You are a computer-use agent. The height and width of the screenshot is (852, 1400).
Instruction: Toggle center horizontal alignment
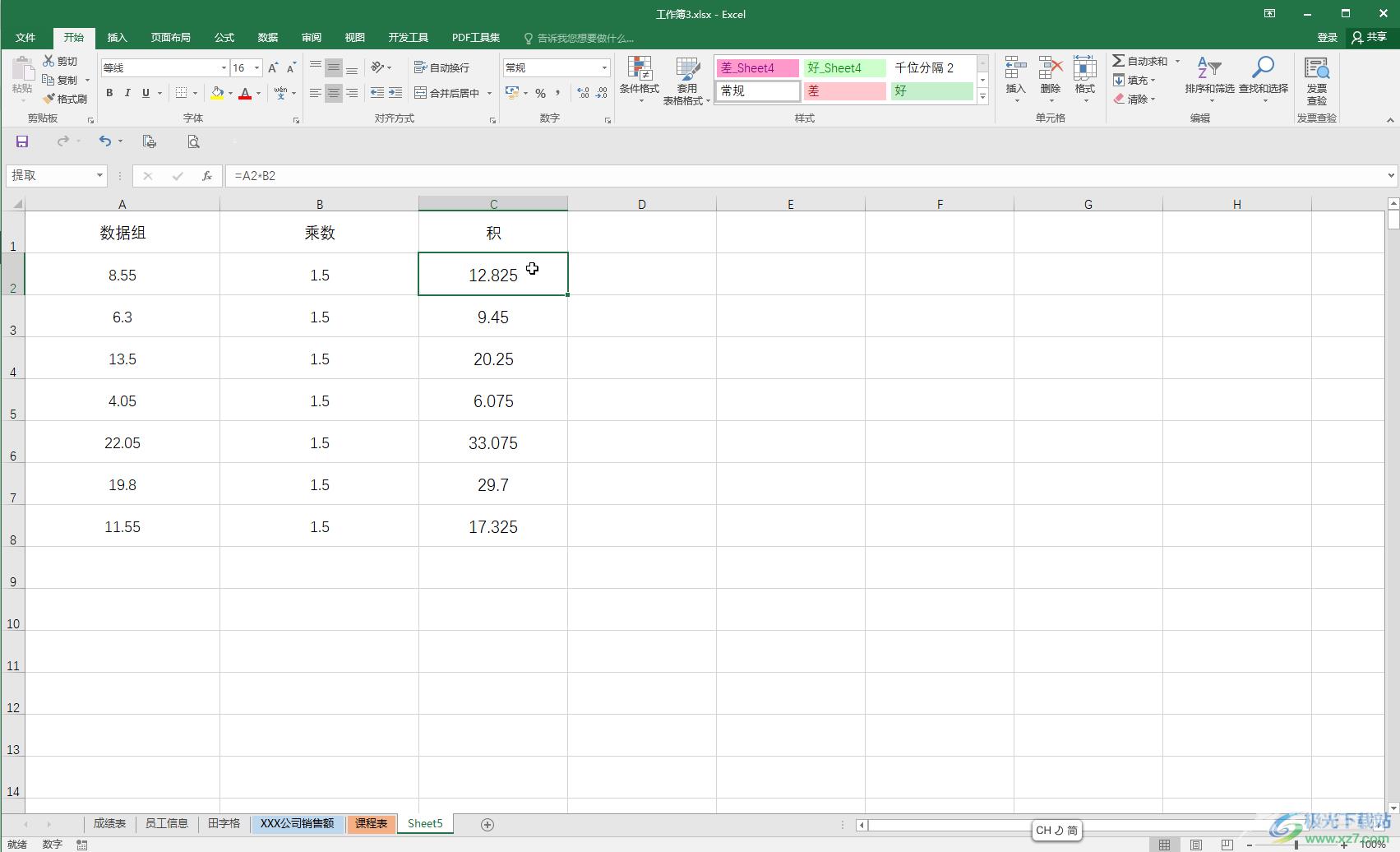(x=334, y=93)
